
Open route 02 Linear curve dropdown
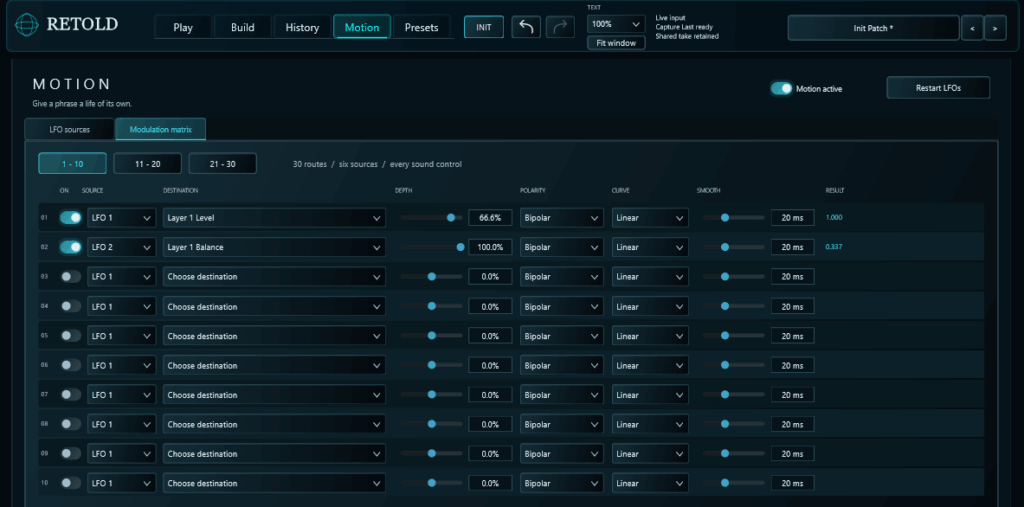650,247
